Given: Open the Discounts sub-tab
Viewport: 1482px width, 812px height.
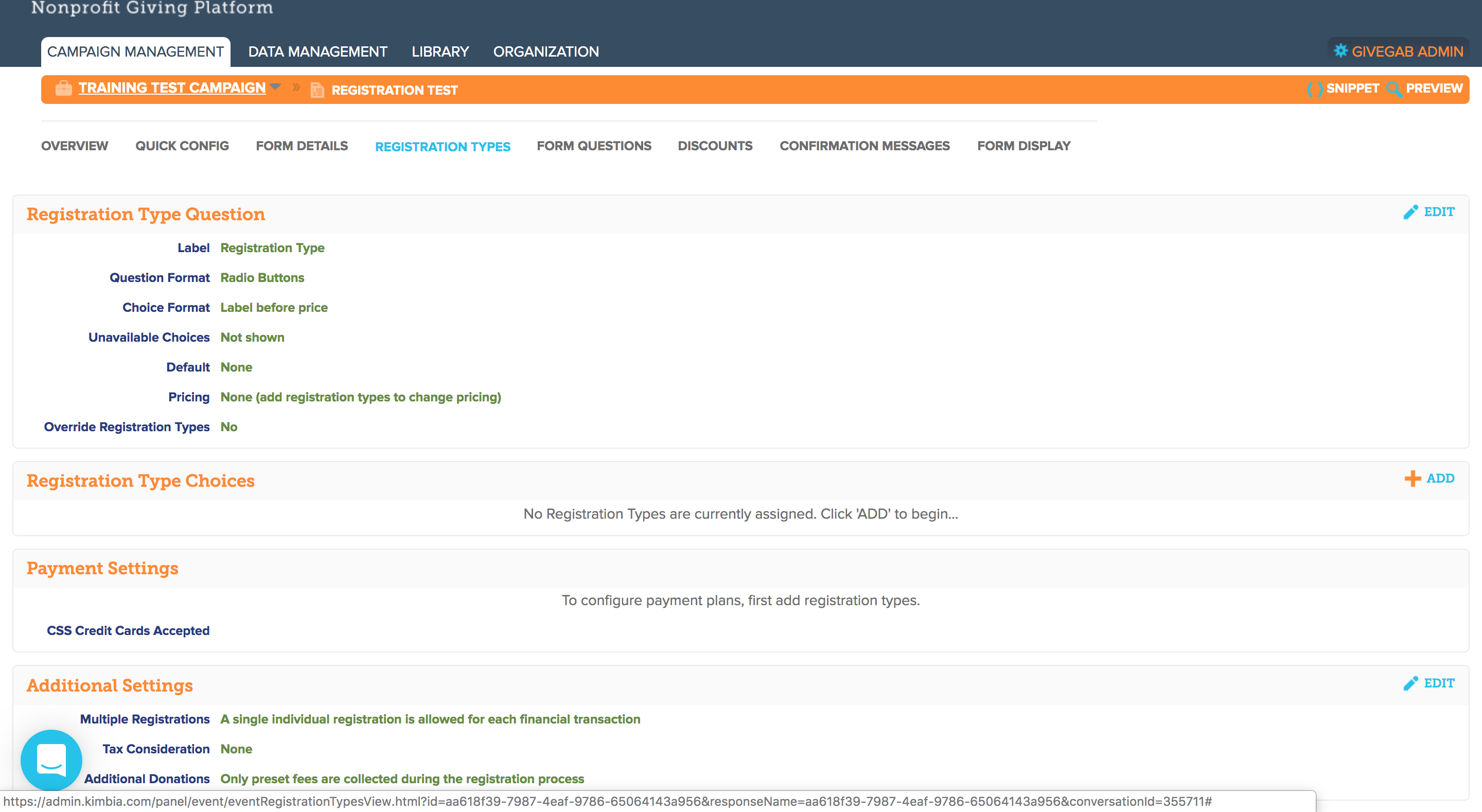Looking at the screenshot, I should coord(715,146).
